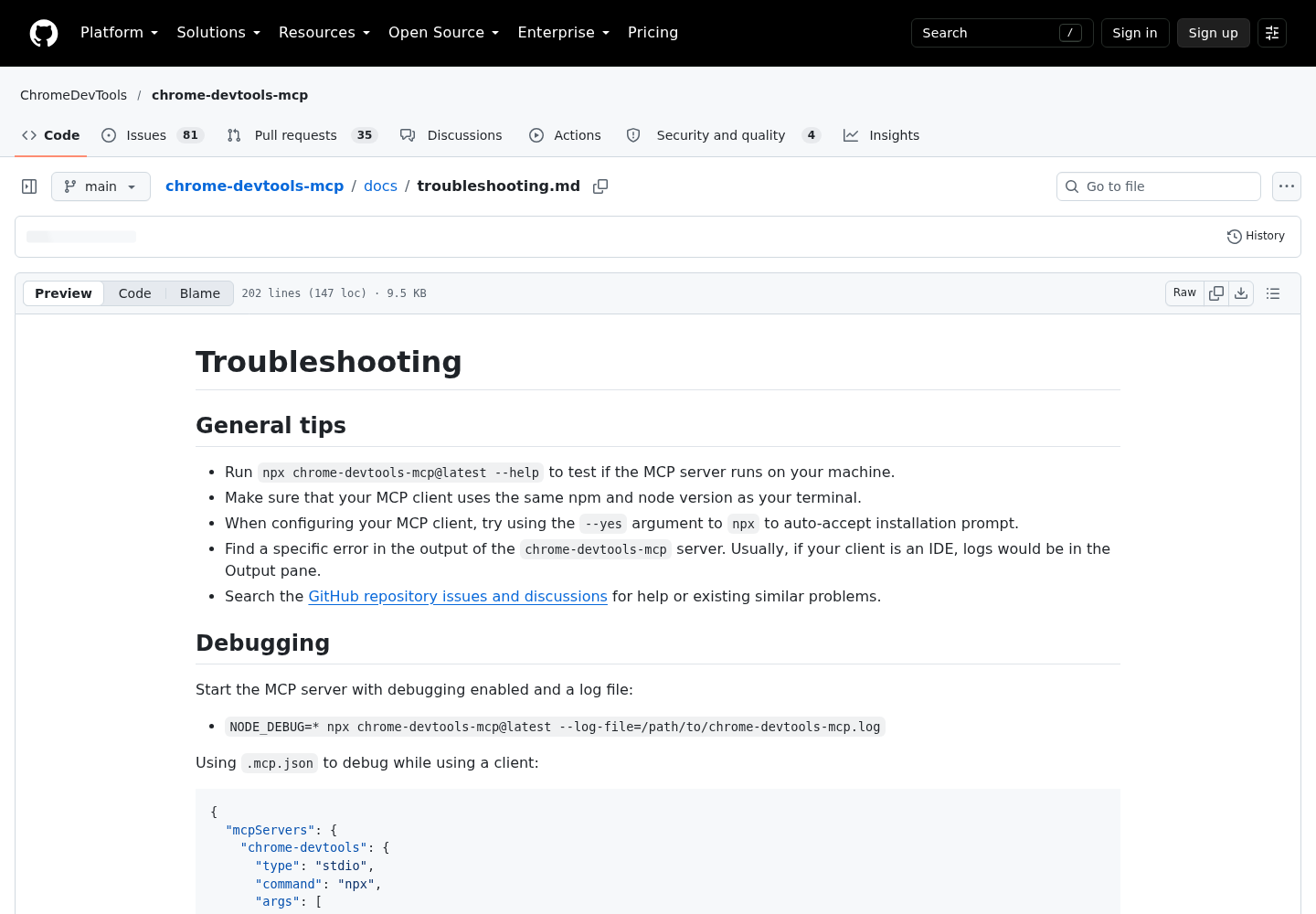Click the "Debugging" heading
Viewport: 1316px width, 914px height.
coord(262,643)
